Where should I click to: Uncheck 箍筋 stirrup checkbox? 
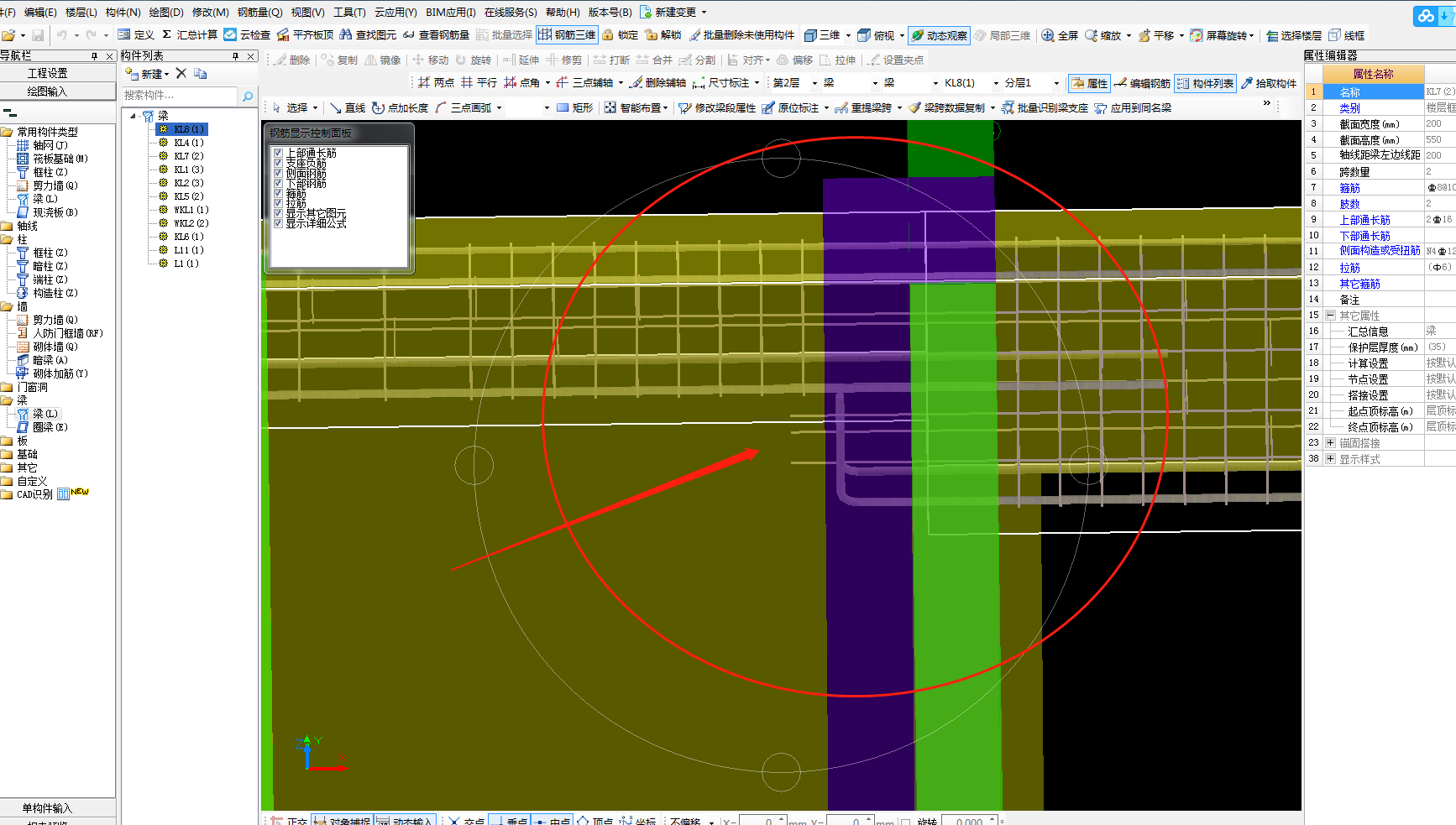click(x=278, y=193)
